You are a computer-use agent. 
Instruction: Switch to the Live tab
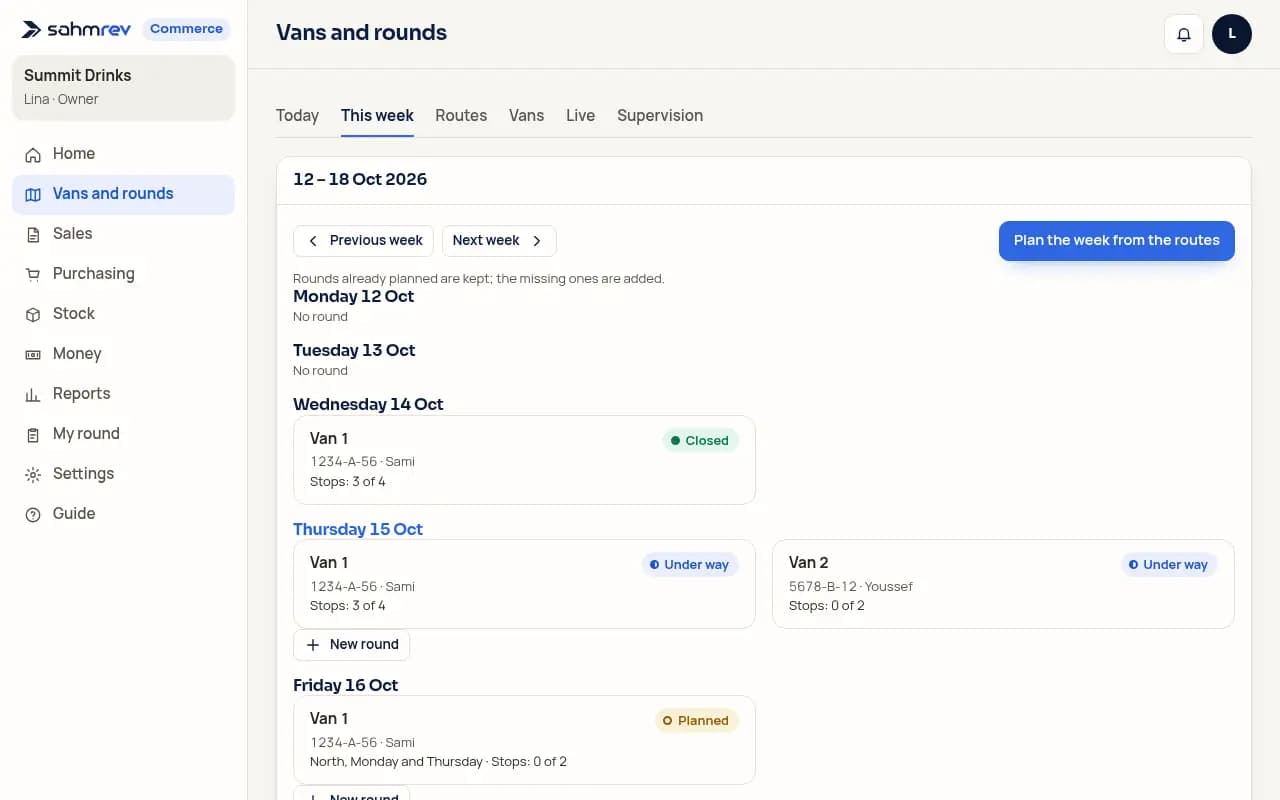click(580, 115)
